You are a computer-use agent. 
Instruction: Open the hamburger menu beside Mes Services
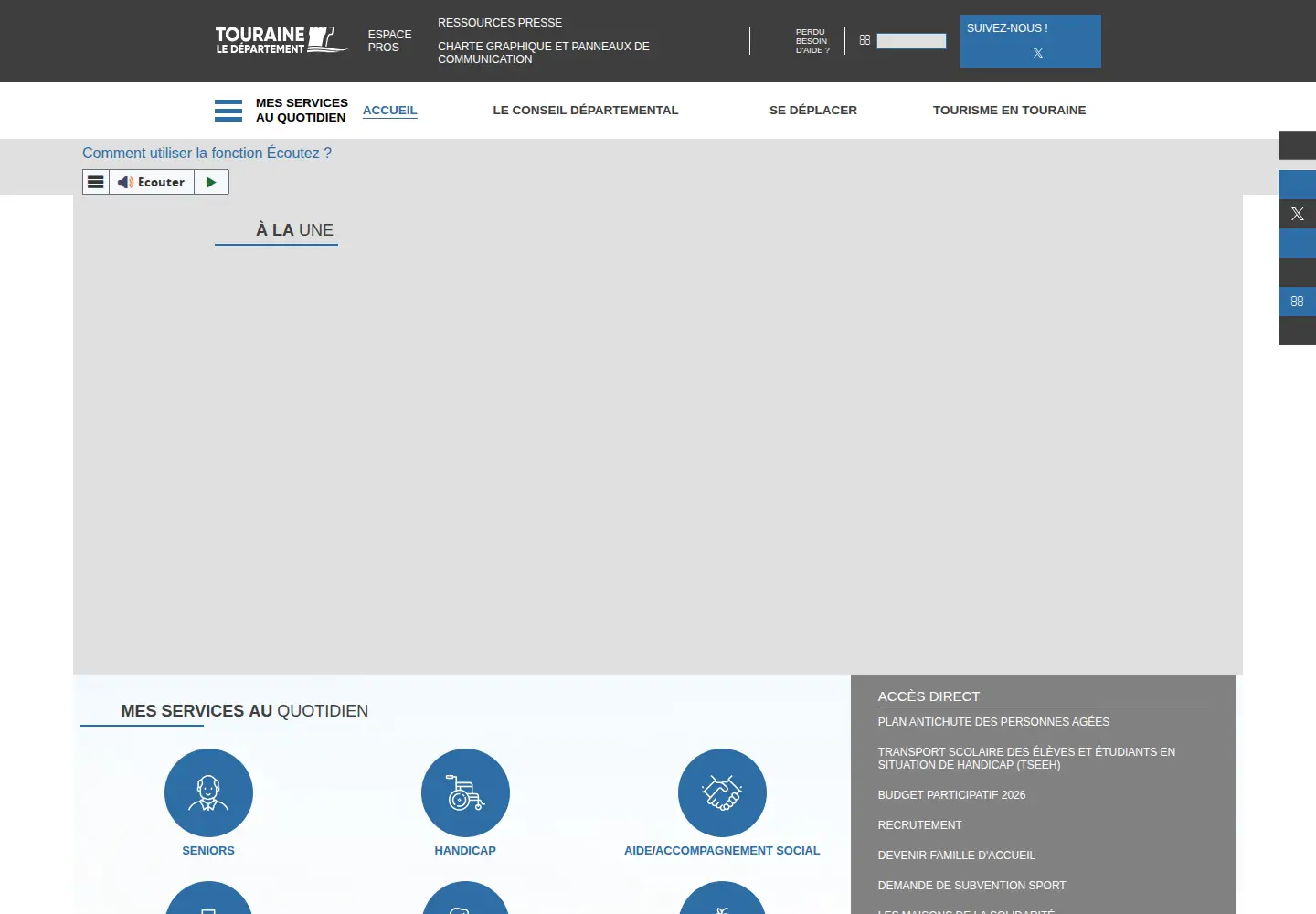coord(228,111)
